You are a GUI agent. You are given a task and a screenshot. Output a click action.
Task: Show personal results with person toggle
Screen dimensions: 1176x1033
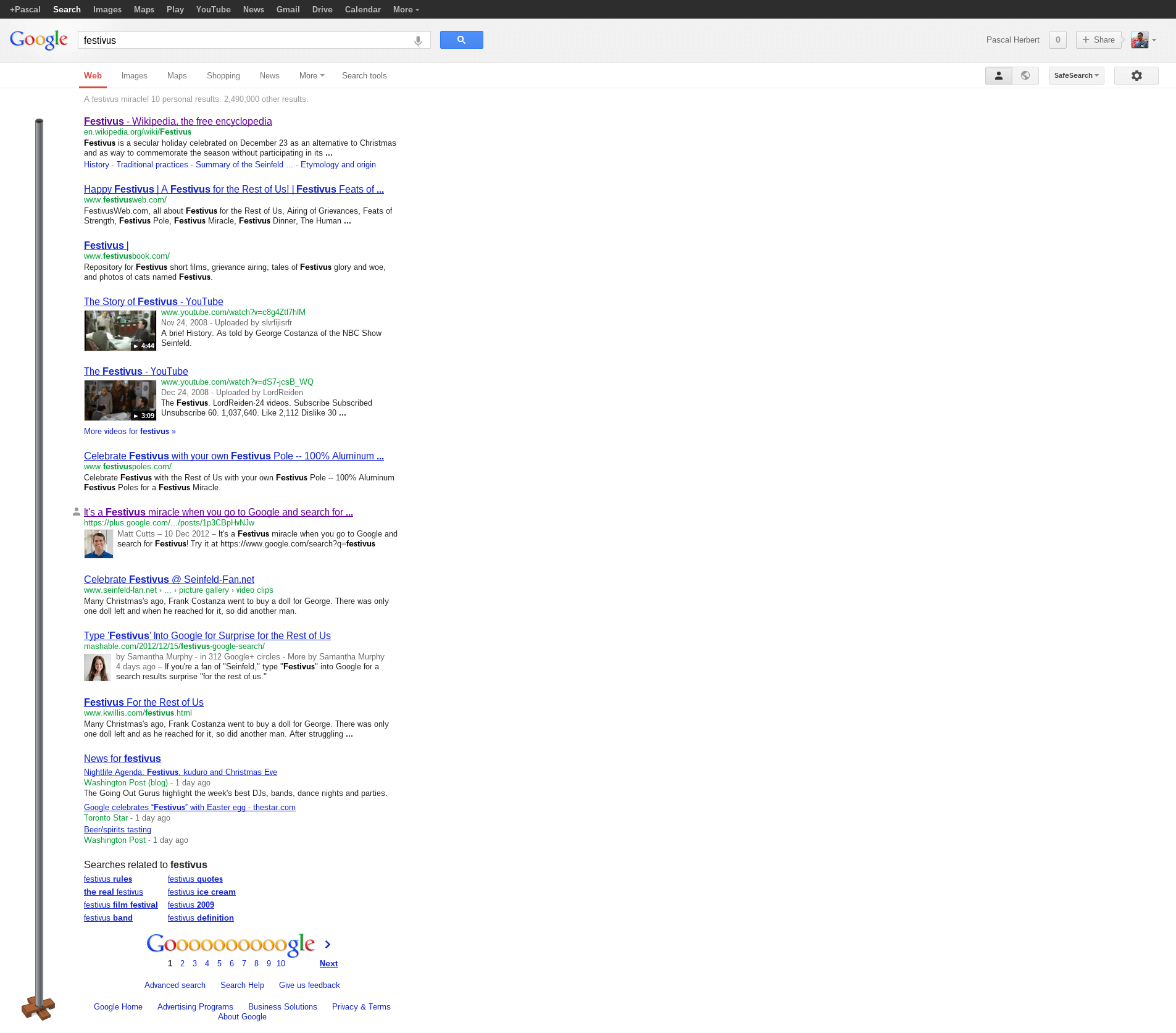[998, 75]
